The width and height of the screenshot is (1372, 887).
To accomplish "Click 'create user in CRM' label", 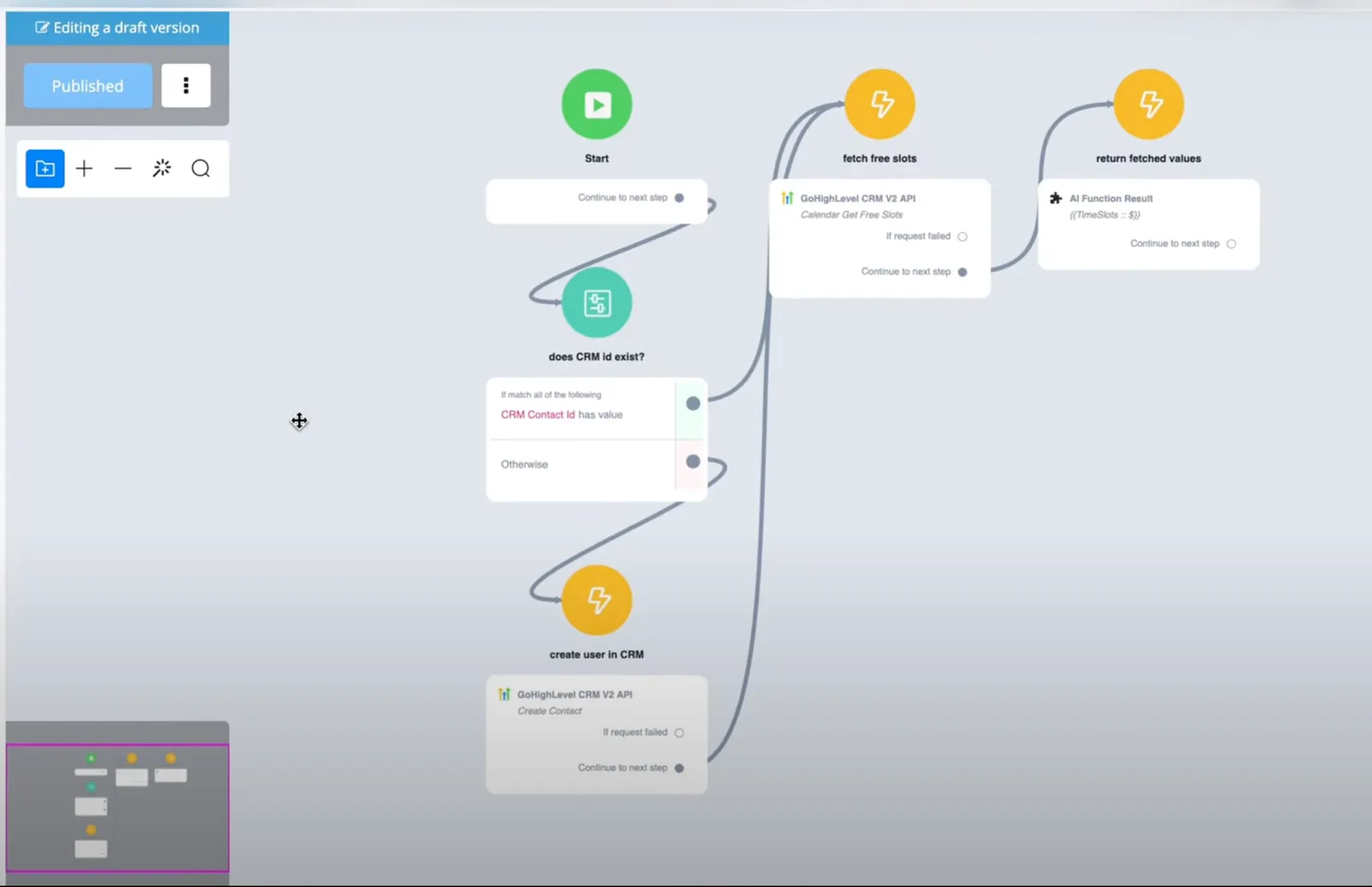I will point(597,655).
